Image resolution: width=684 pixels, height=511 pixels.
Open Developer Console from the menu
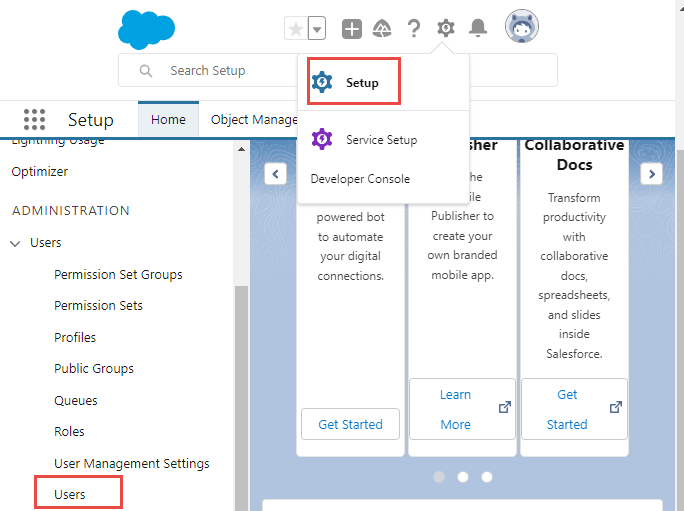click(x=360, y=179)
